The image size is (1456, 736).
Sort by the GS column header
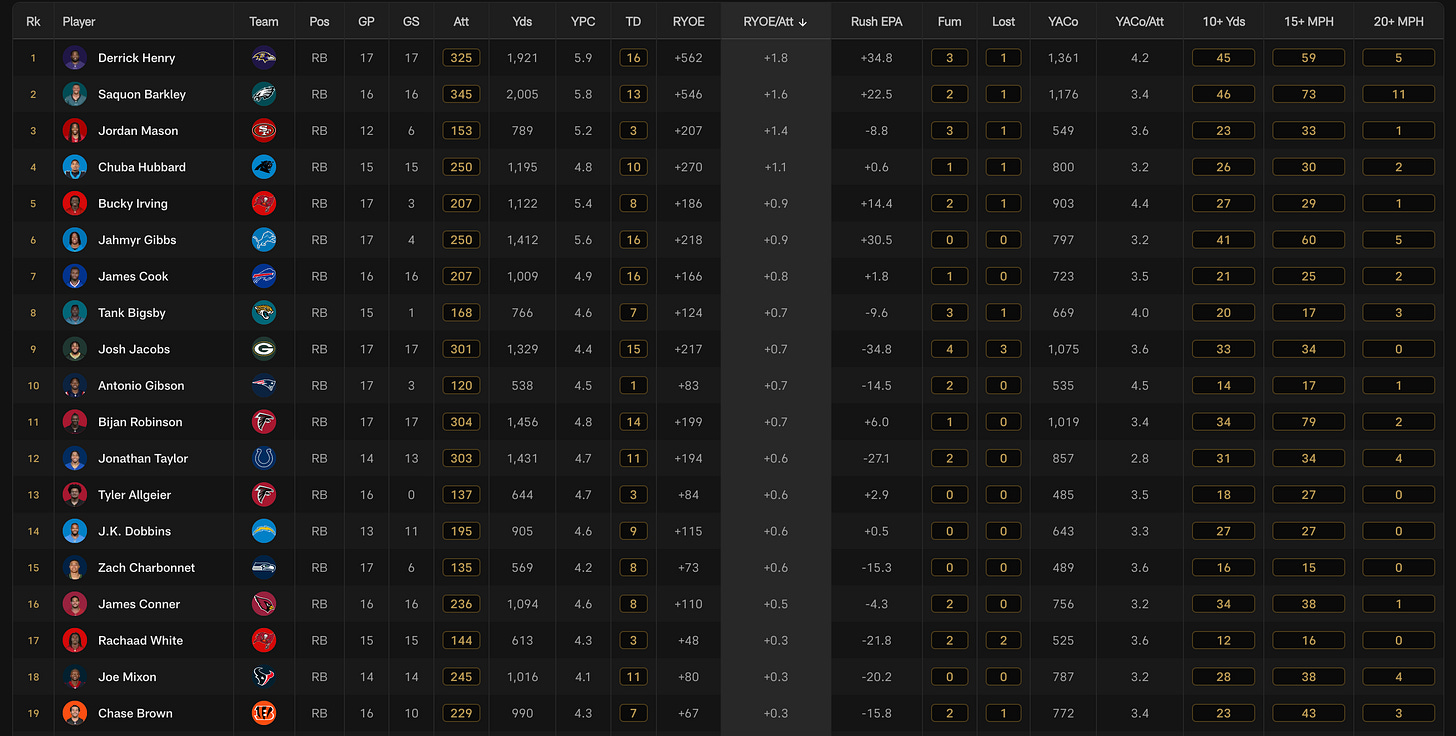411,21
